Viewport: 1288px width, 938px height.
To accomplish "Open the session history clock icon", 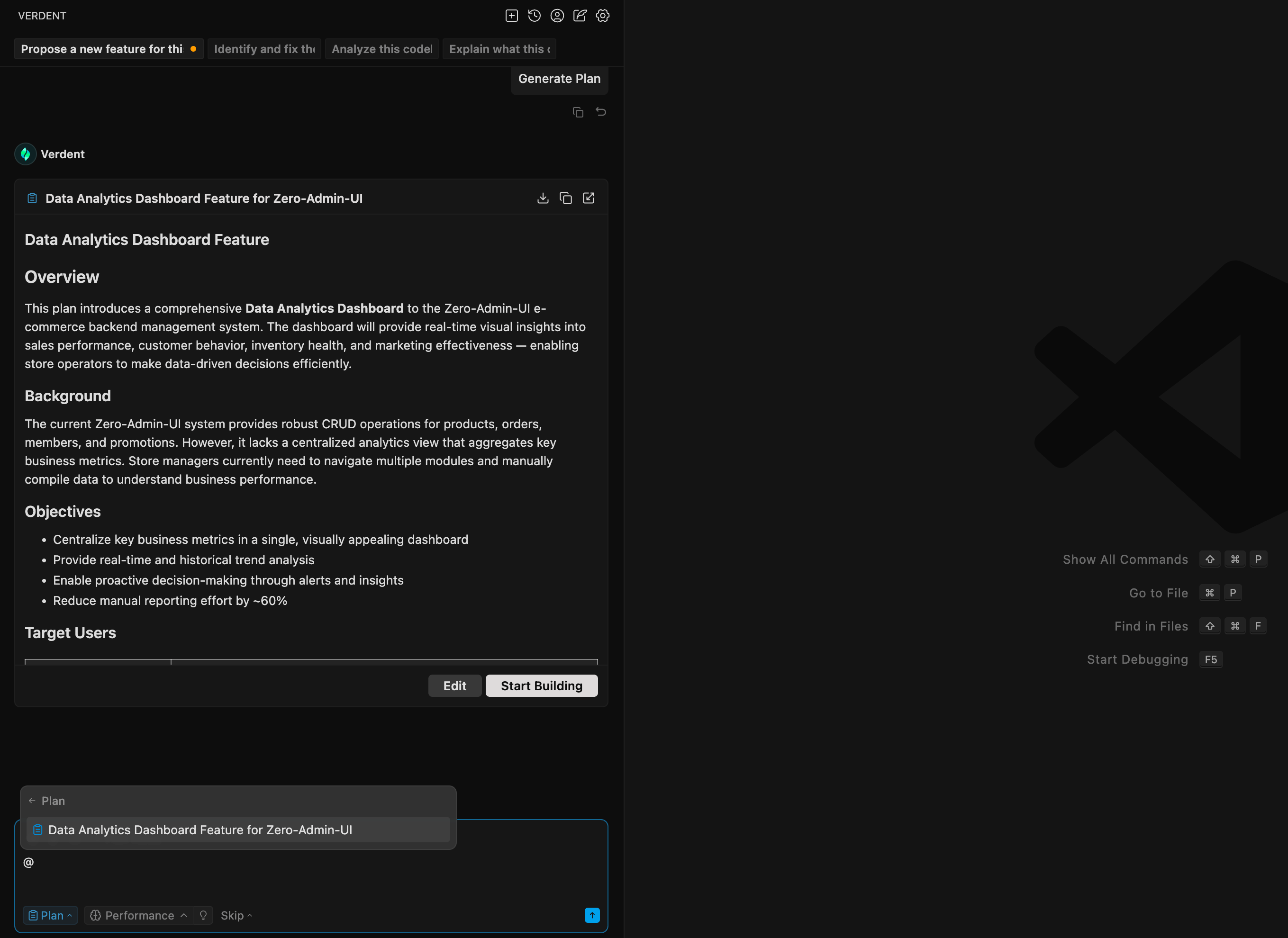I will click(534, 16).
